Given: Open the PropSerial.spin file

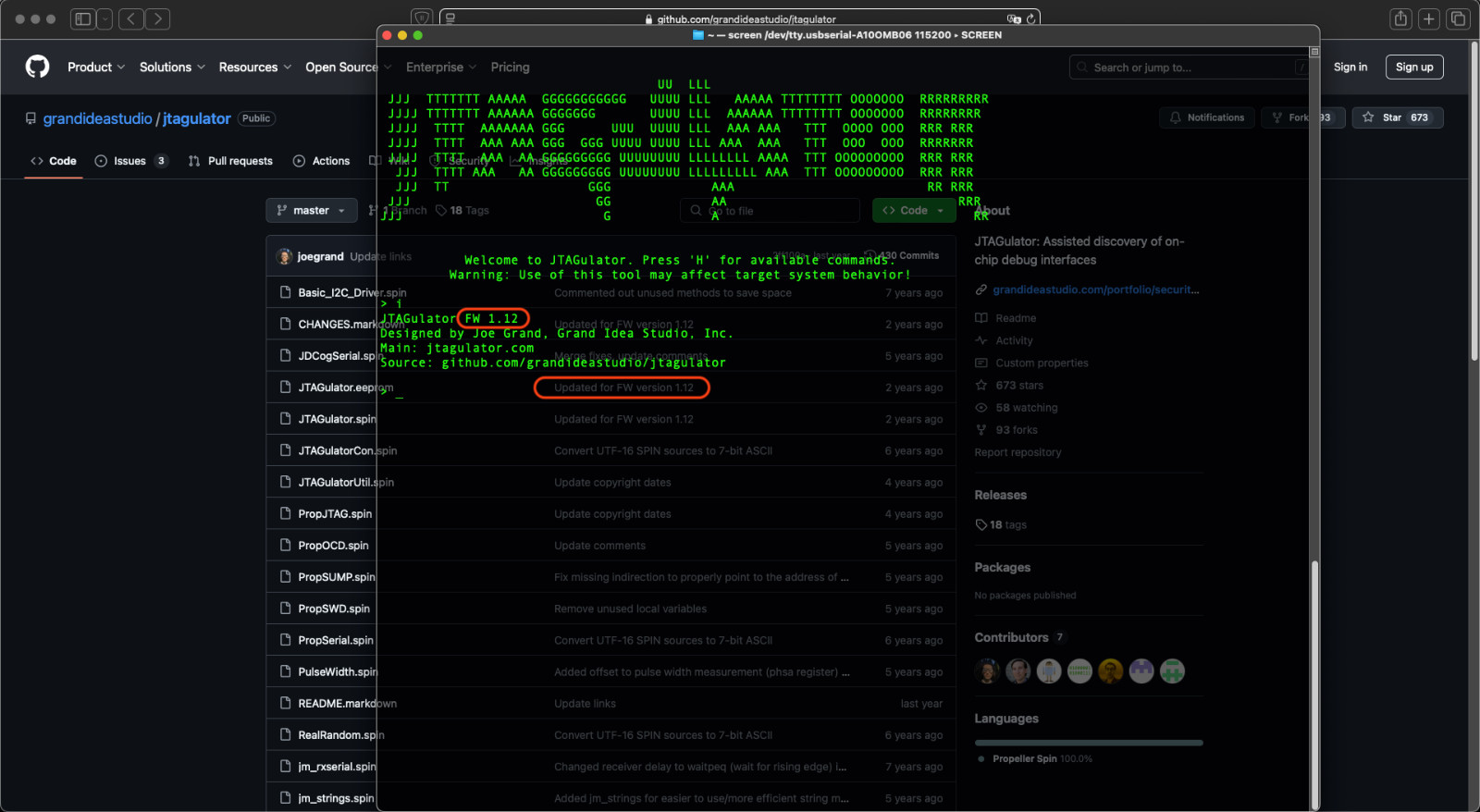Looking at the screenshot, I should (336, 640).
